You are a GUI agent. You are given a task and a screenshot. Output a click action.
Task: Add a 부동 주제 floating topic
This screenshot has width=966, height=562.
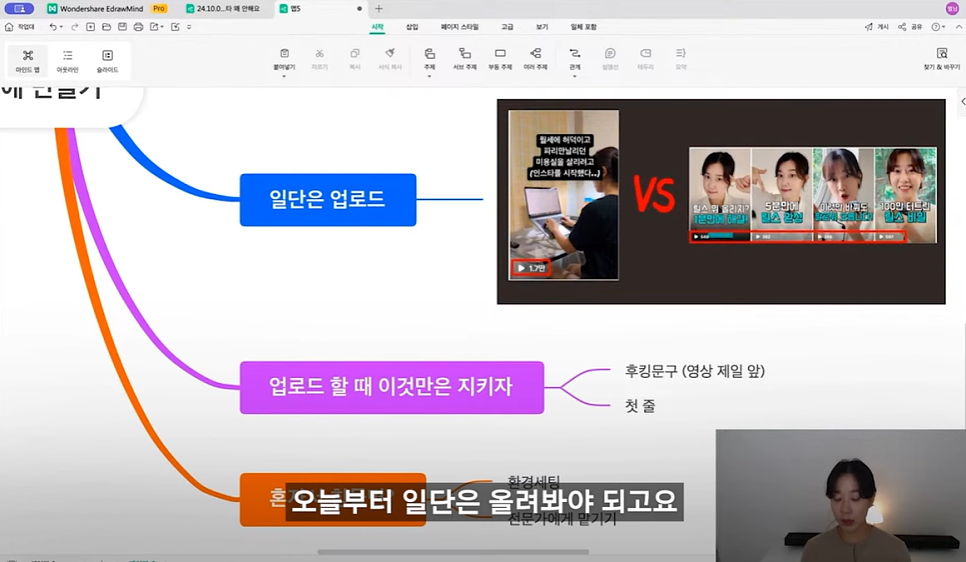(500, 58)
